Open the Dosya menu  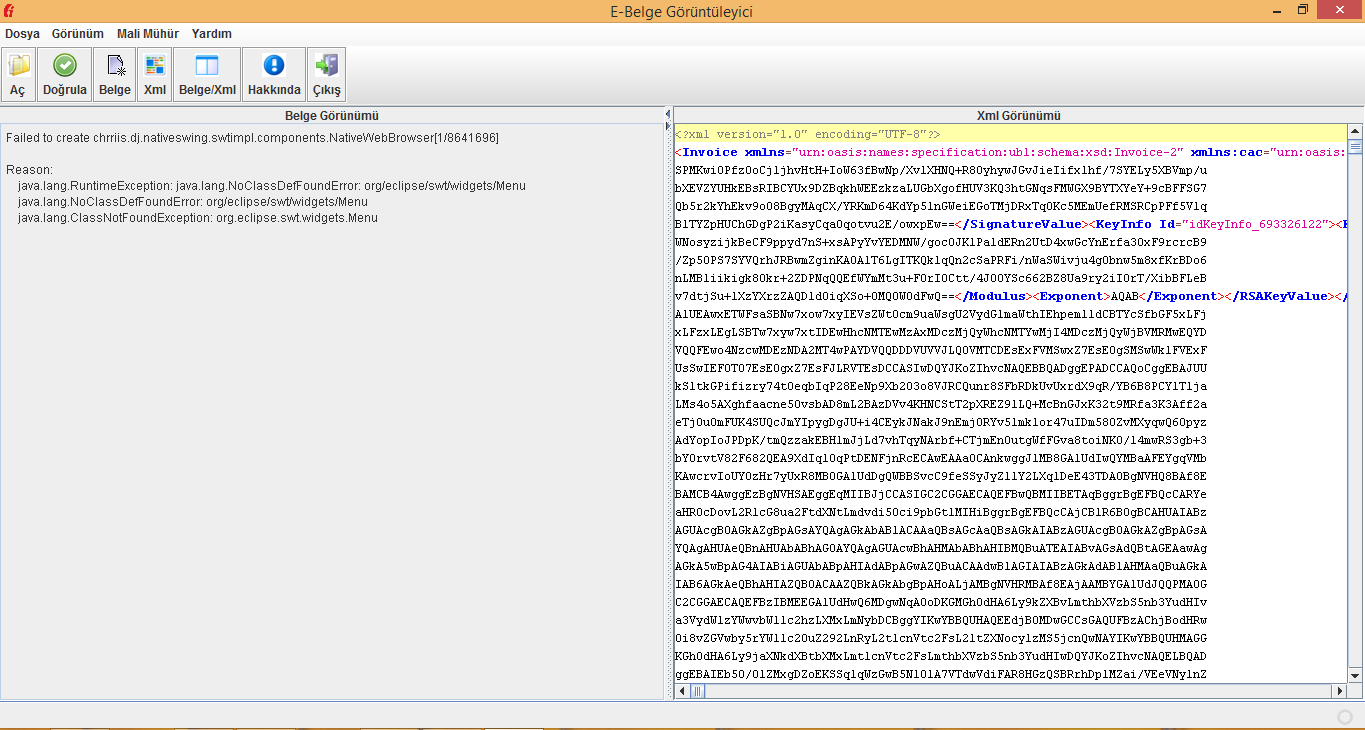[x=22, y=34]
